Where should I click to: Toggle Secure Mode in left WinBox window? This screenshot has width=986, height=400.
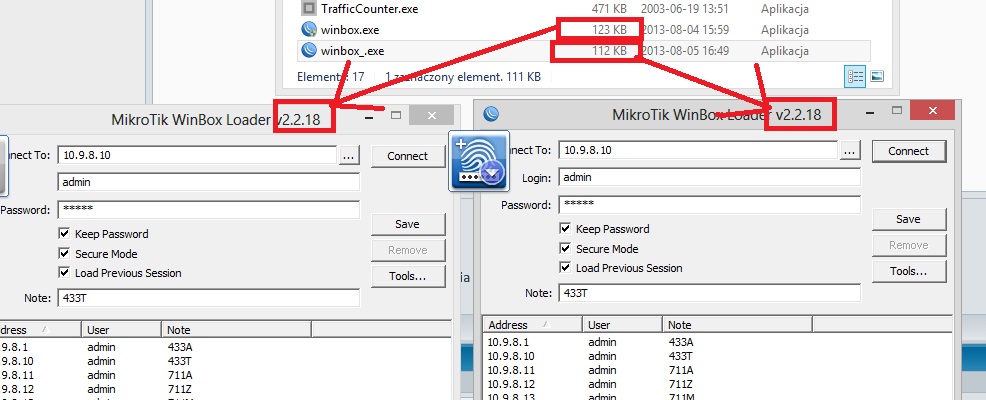pyautogui.click(x=64, y=253)
